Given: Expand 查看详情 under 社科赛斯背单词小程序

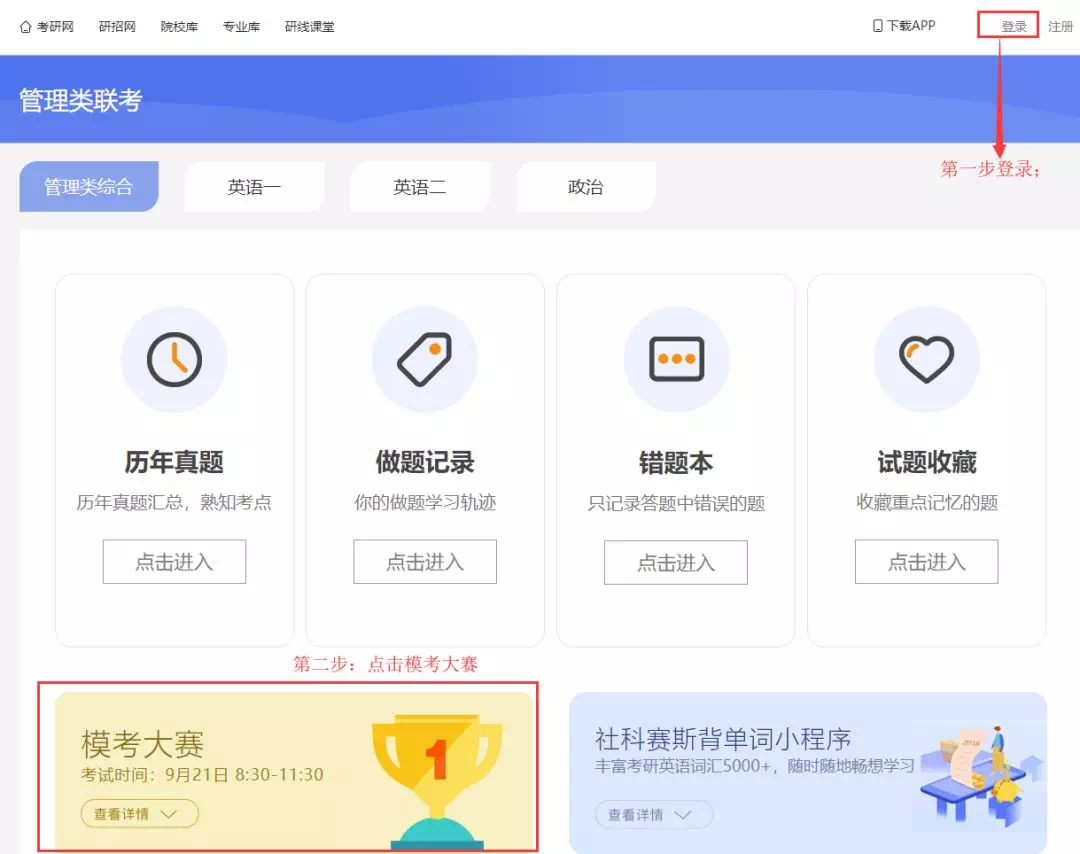Looking at the screenshot, I should (653, 814).
